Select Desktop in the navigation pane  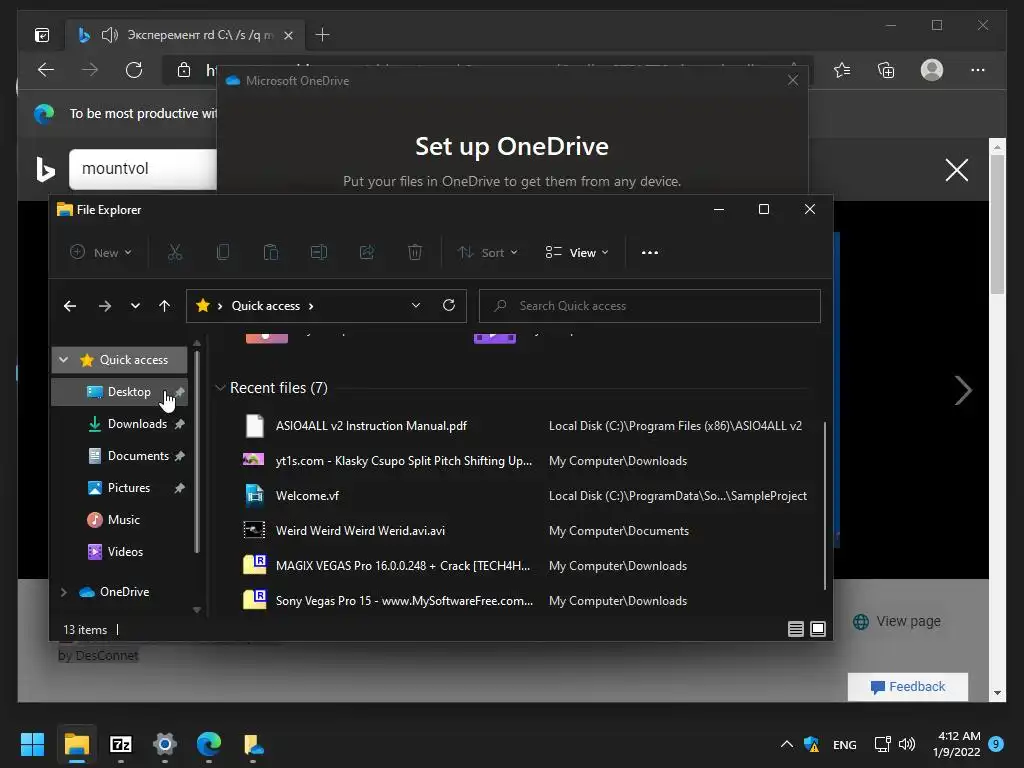[120, 392]
